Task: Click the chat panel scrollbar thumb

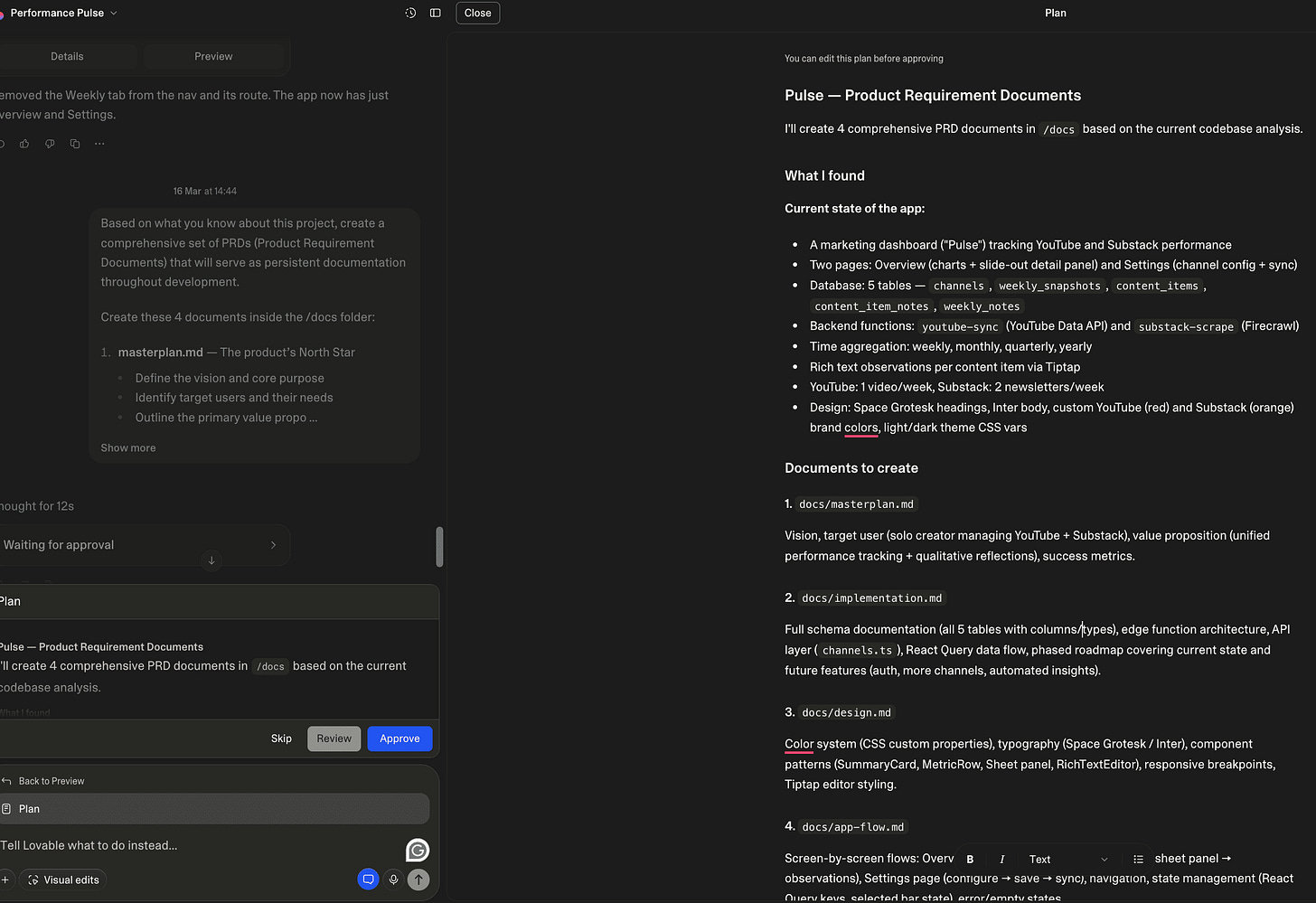Action: pos(439,547)
